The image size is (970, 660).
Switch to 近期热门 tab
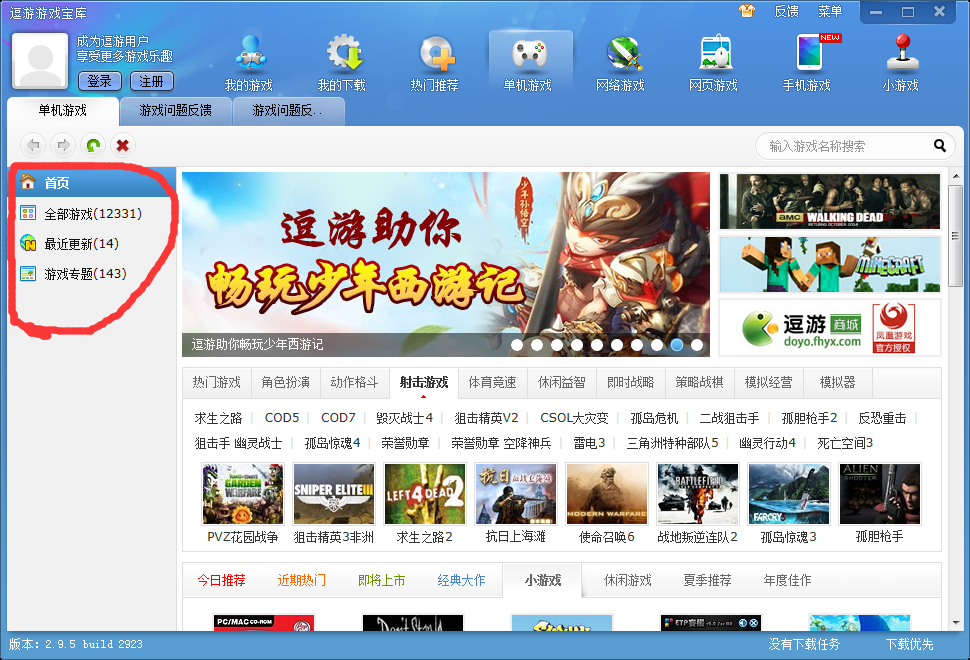coord(301,580)
